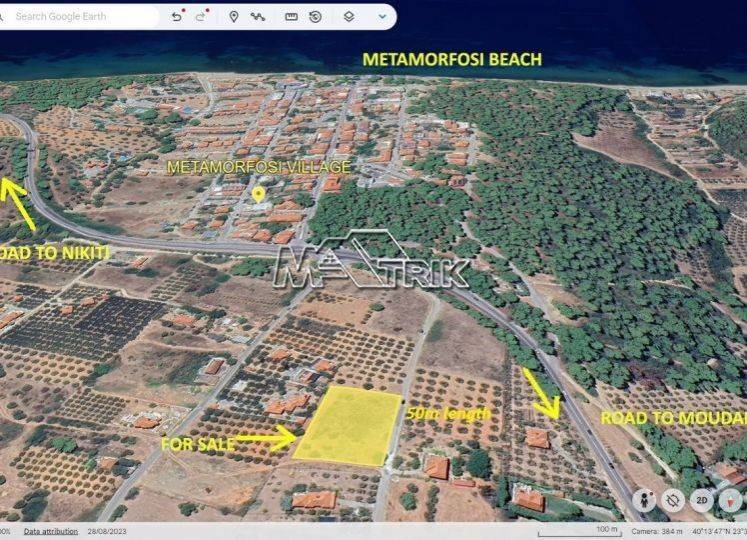
Task: Expand the toolbar dropdown chevron
Action: point(382,17)
